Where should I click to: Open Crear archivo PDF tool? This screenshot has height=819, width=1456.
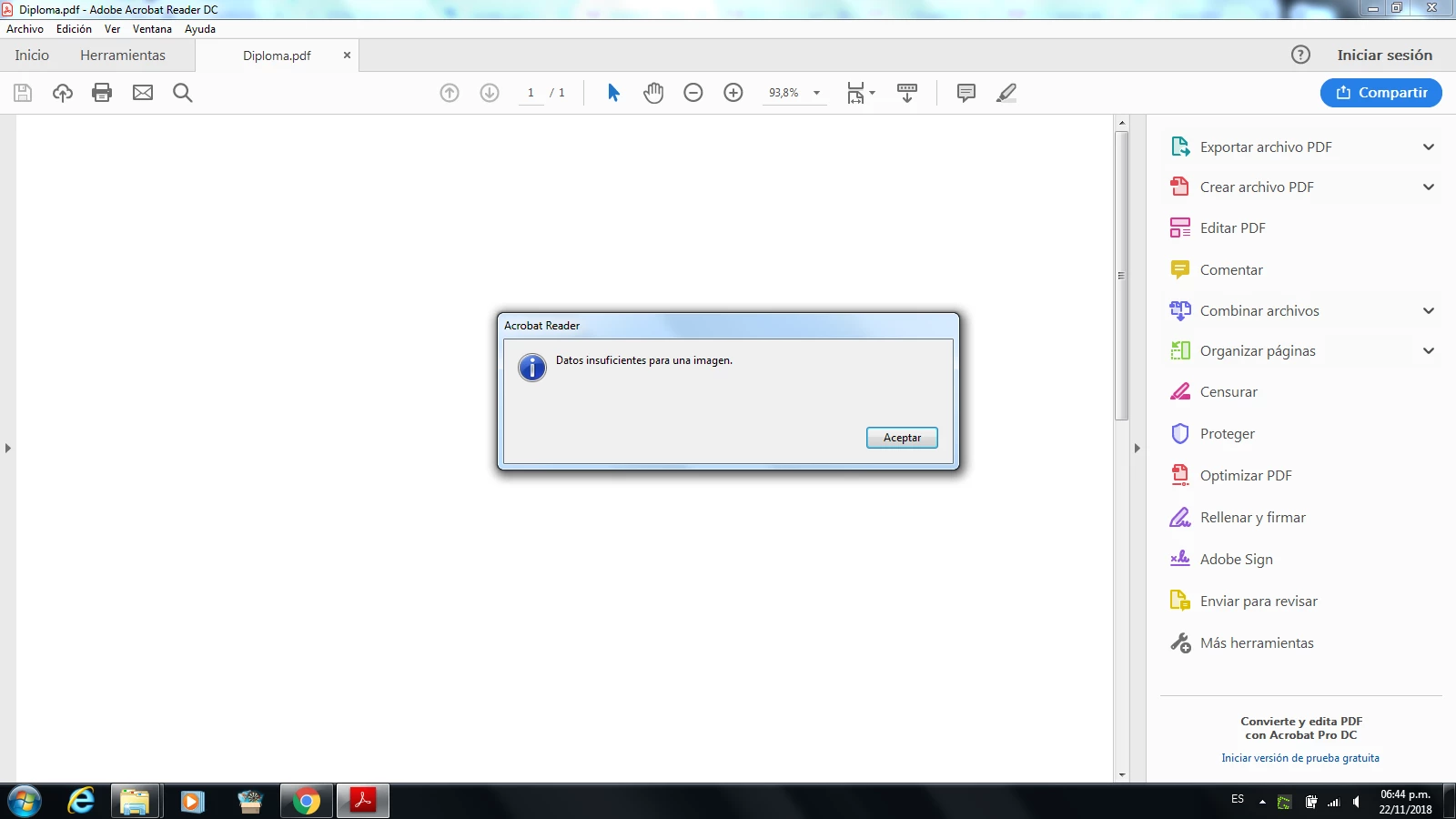tap(1257, 187)
